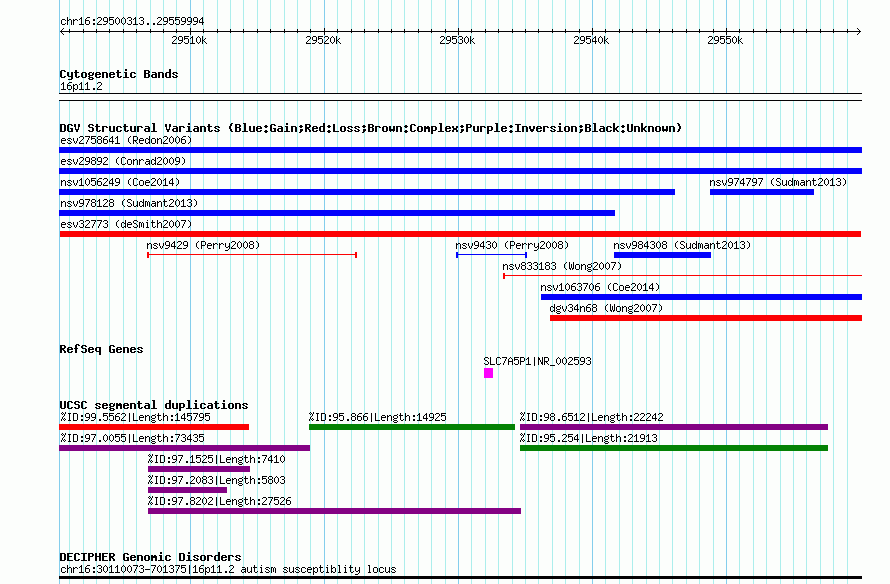Screen dimensions: 890x584
Task: Click the thin red nsv9429 interval line
Action: pyautogui.click(x=252, y=255)
